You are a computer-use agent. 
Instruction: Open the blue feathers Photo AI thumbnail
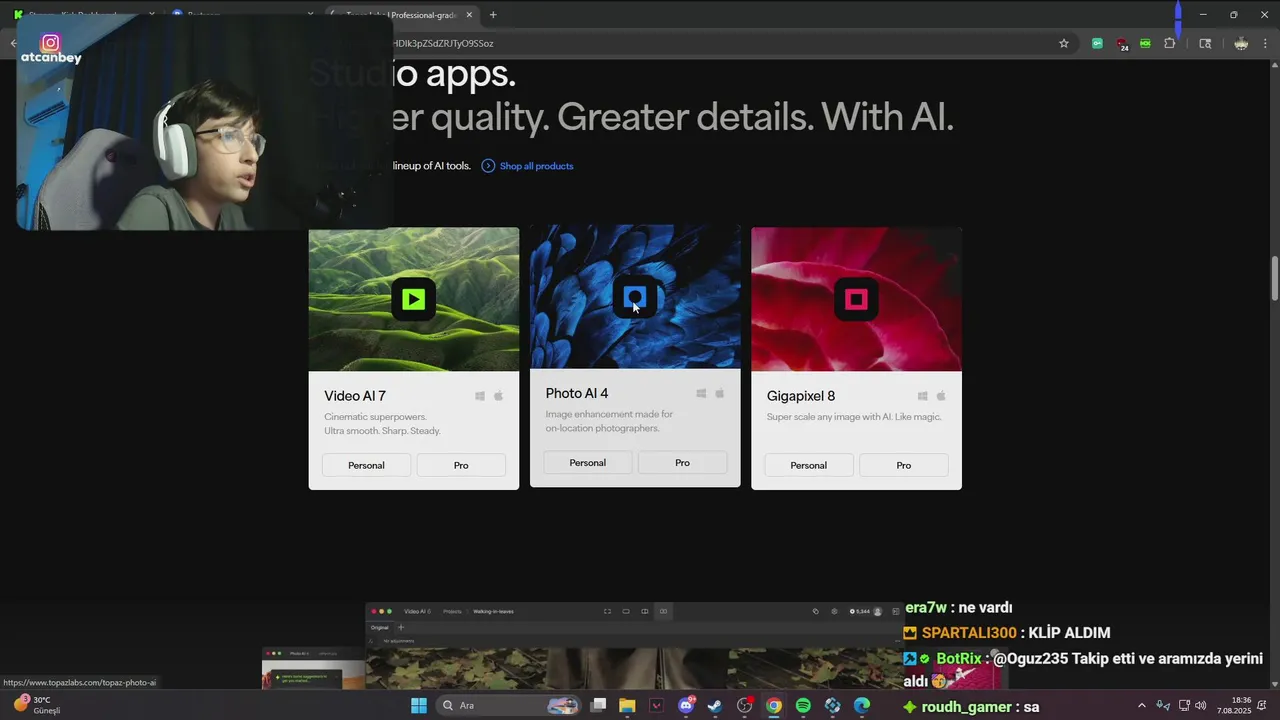(x=635, y=296)
